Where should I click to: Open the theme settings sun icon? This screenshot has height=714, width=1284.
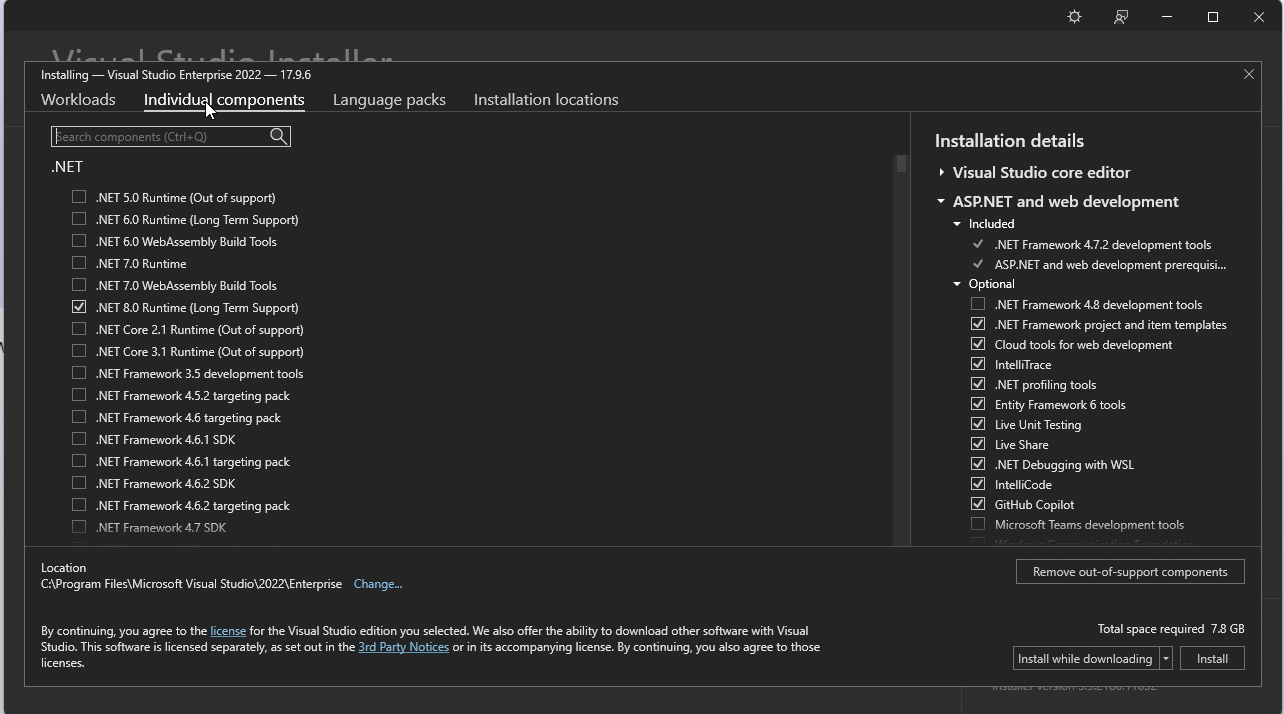1074,17
